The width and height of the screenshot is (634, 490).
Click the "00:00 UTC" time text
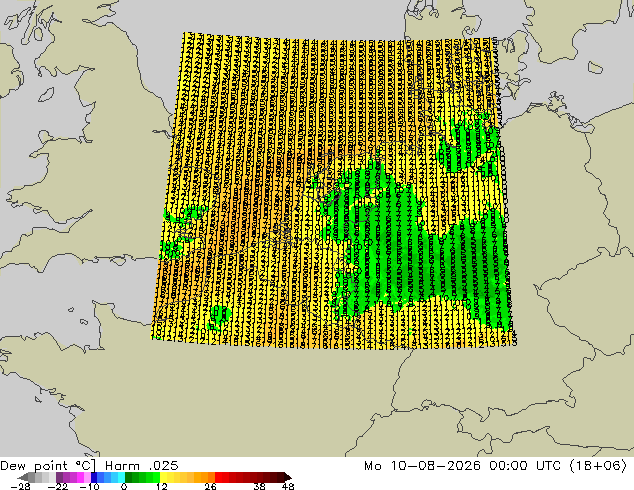tap(524, 466)
